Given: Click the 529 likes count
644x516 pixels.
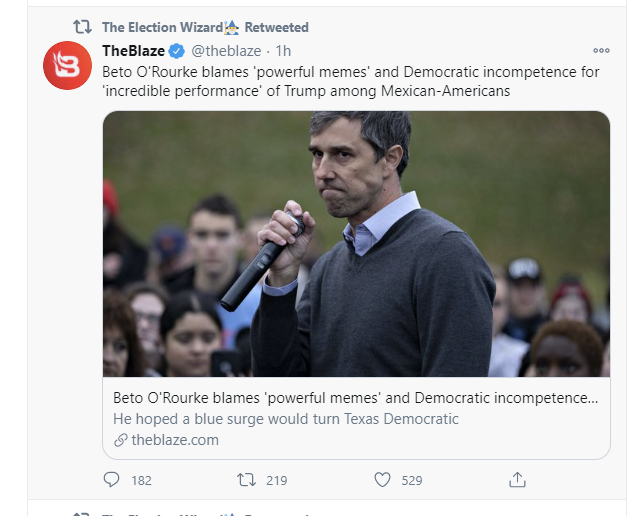Looking at the screenshot, I should [x=412, y=480].
